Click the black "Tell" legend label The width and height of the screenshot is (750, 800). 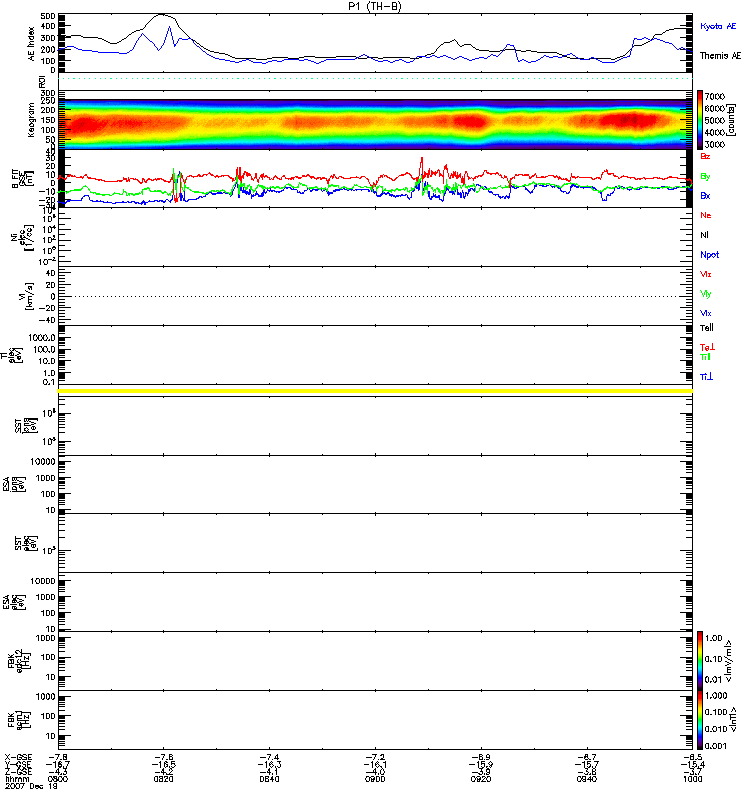[x=707, y=328]
